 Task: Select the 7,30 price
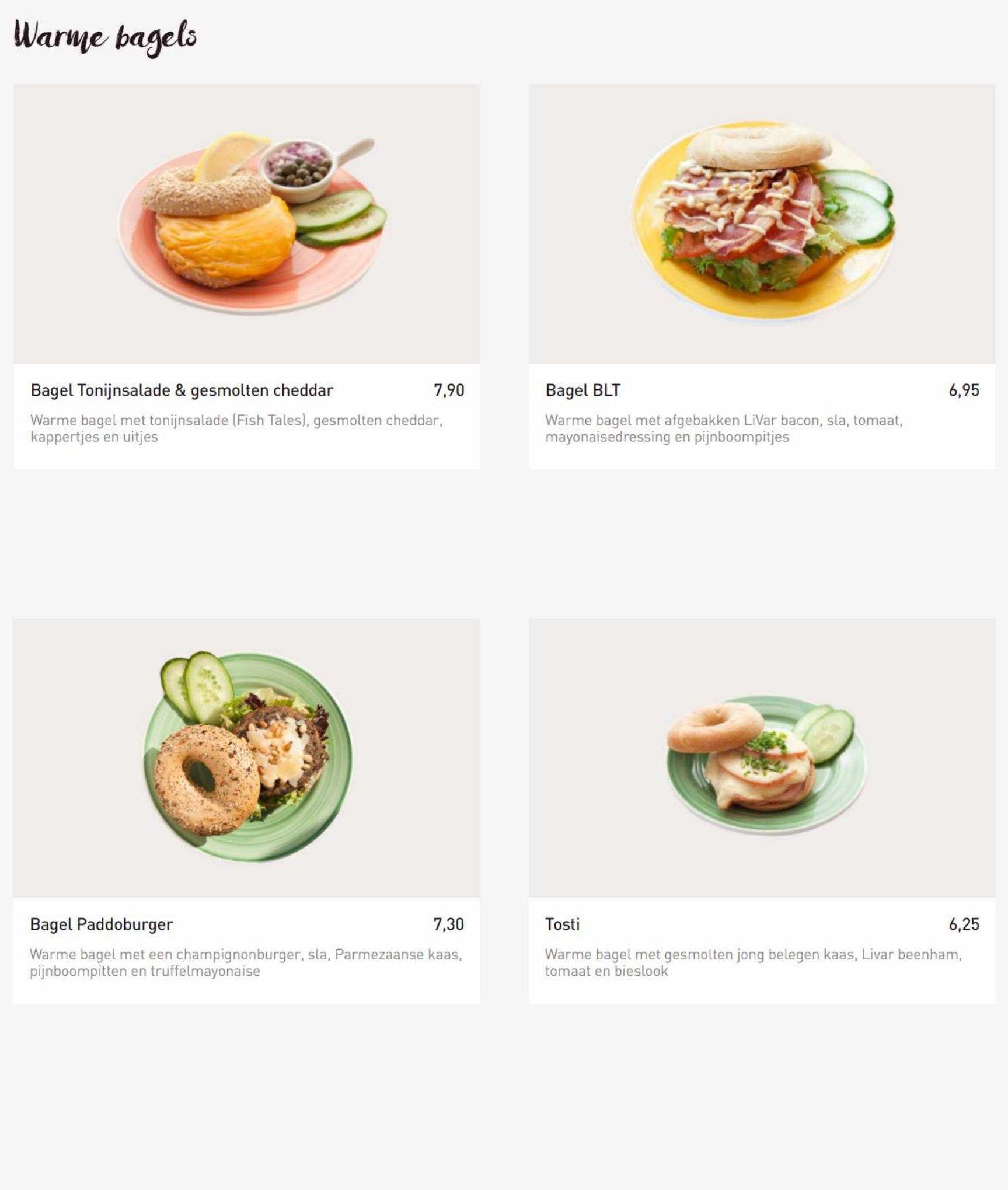pos(448,924)
